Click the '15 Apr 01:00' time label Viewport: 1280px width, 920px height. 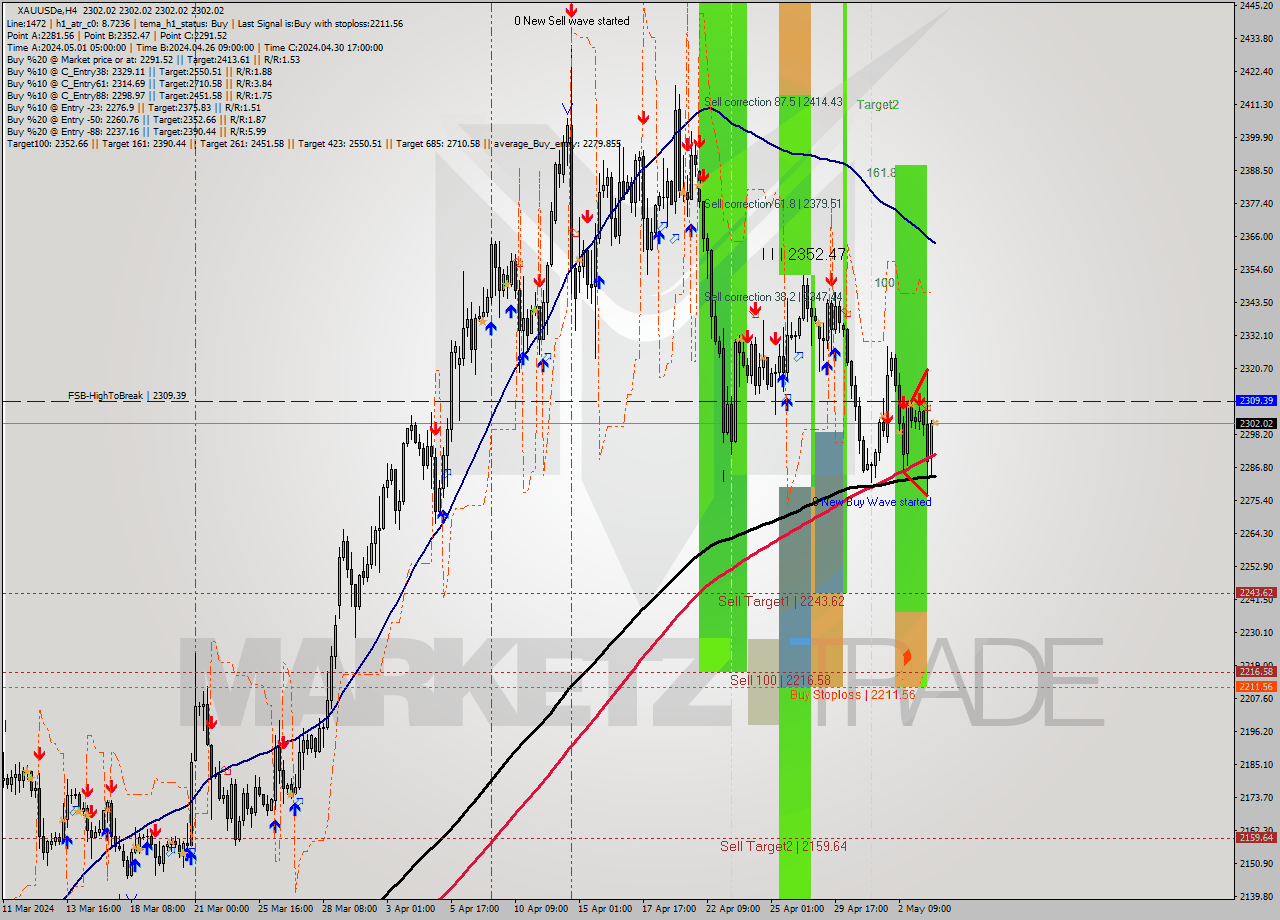[x=604, y=909]
